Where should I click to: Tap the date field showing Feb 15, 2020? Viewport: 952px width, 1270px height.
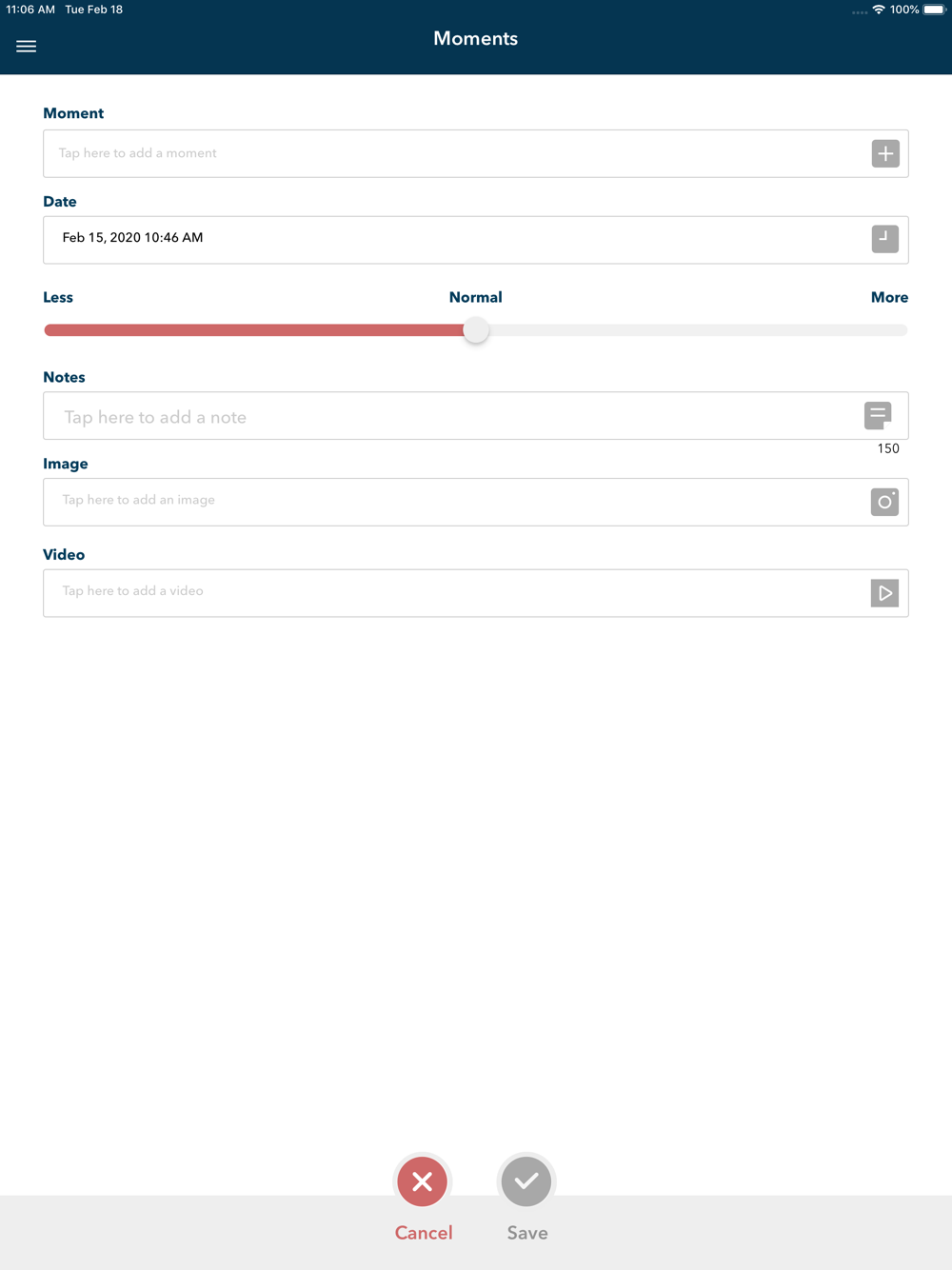click(447, 239)
